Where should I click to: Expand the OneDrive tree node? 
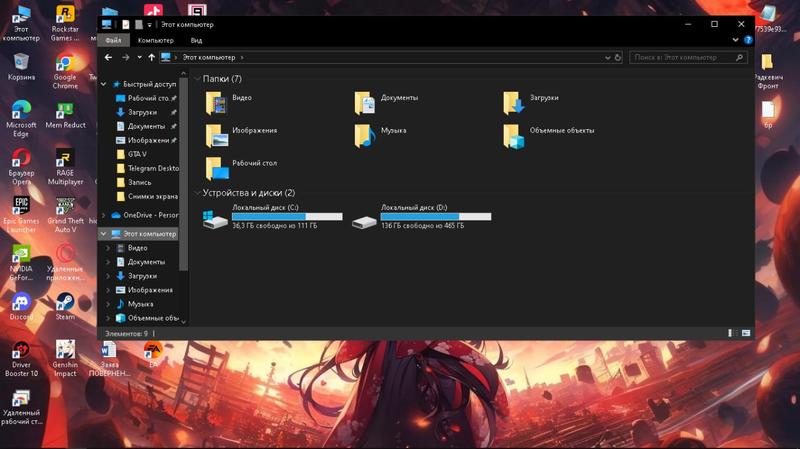(105, 215)
